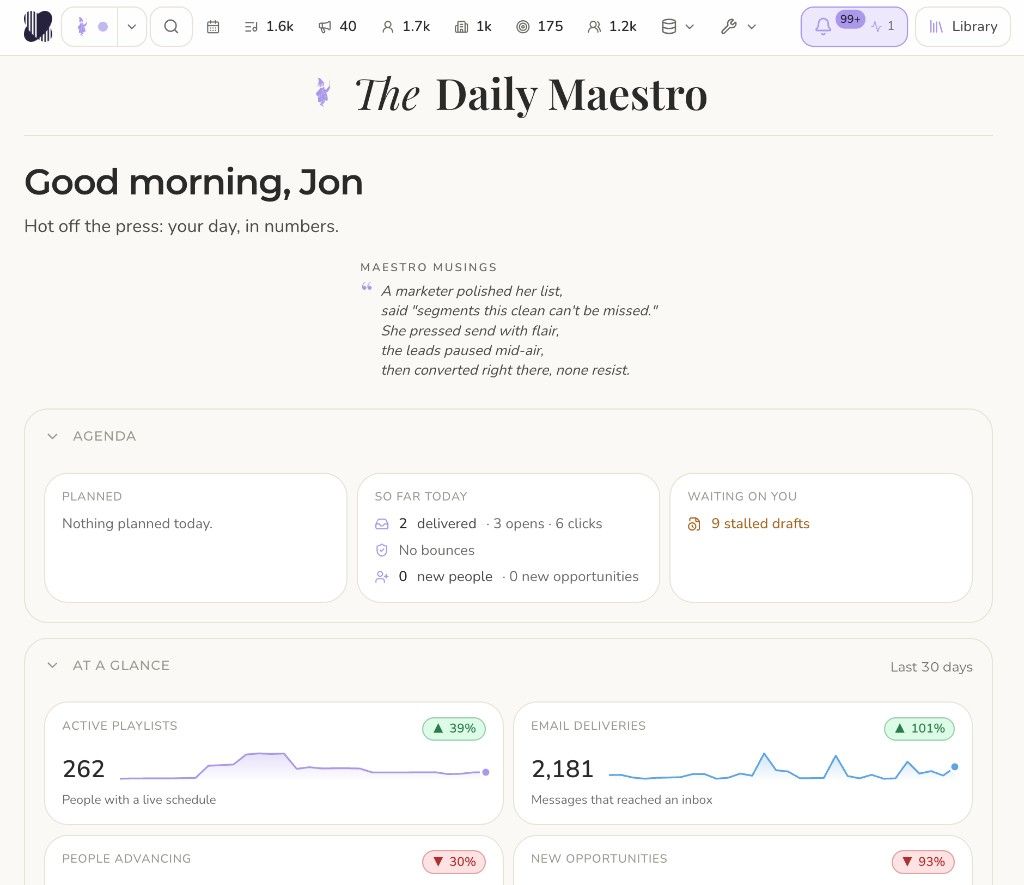The image size is (1024, 885).
Task: Click 'Nothing planned today.' text
Action: (137, 524)
